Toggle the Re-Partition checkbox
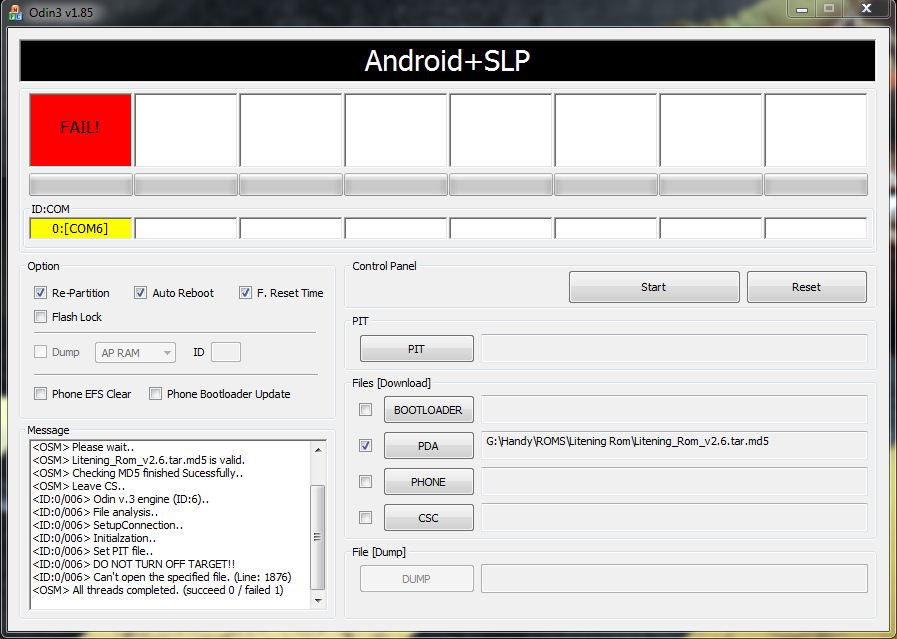Image resolution: width=897 pixels, height=639 pixels. 40,293
